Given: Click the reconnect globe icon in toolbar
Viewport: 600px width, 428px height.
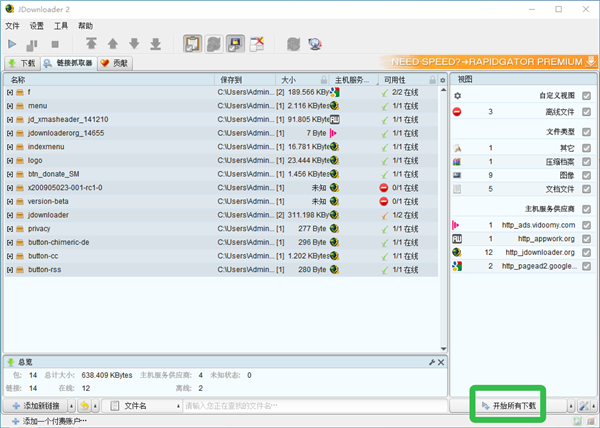Looking at the screenshot, I should [x=293, y=44].
